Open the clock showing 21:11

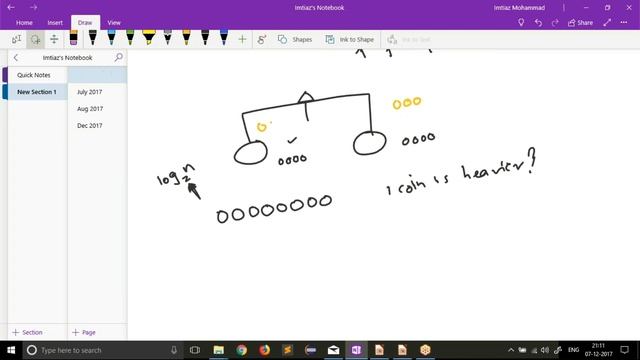click(598, 350)
